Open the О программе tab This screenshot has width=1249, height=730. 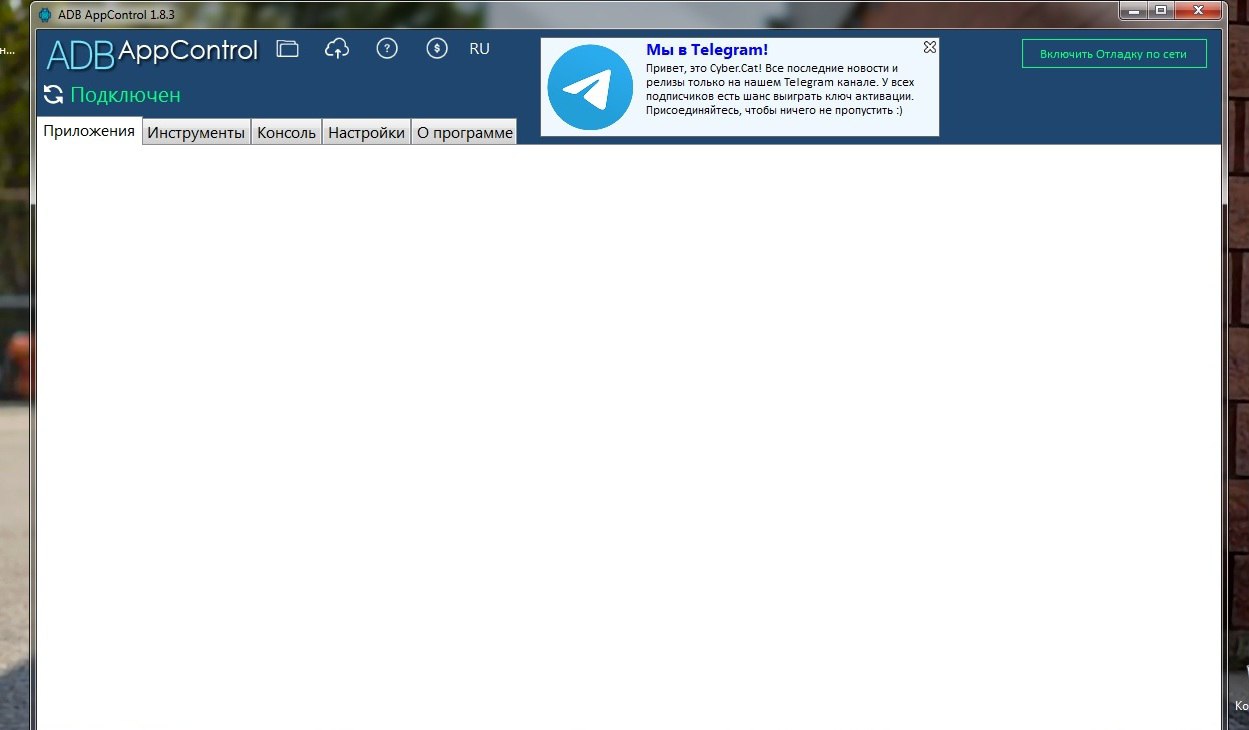coord(464,132)
